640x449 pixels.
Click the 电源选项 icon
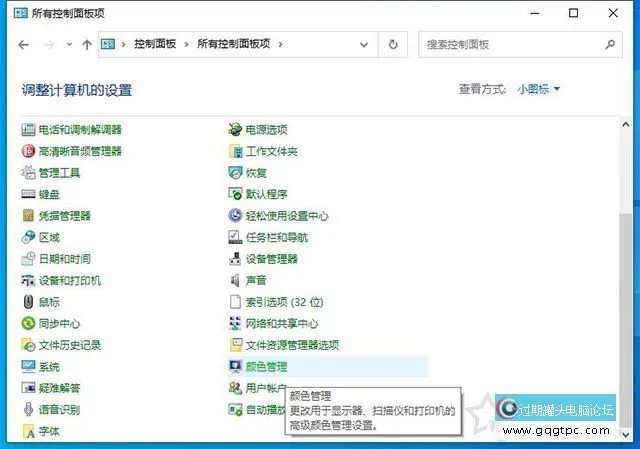pos(235,130)
